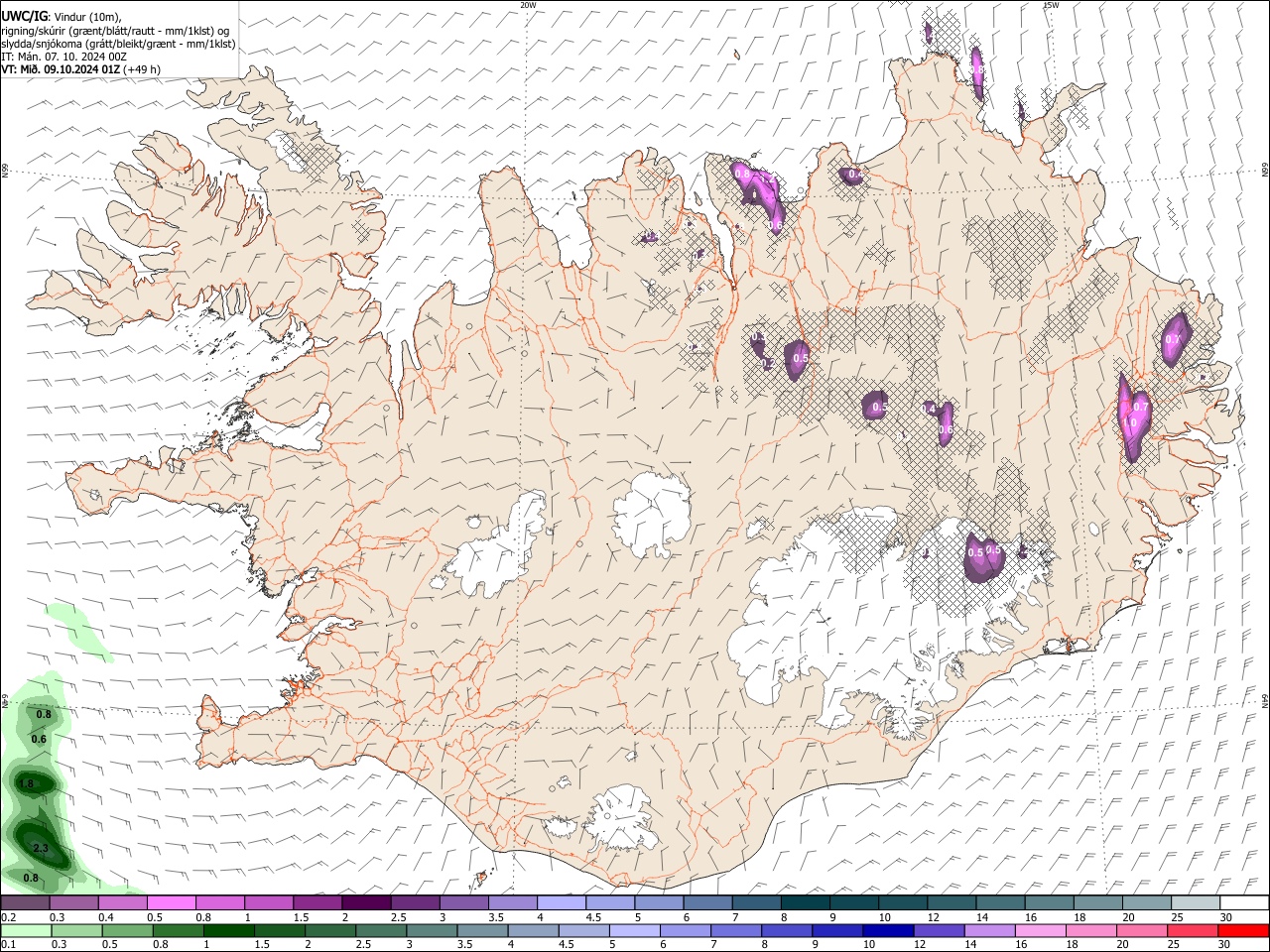Viewport: 1270px width, 952px height.
Task: Select the darkest purple snow swatch from 2 to 2.5
Action: point(366,902)
